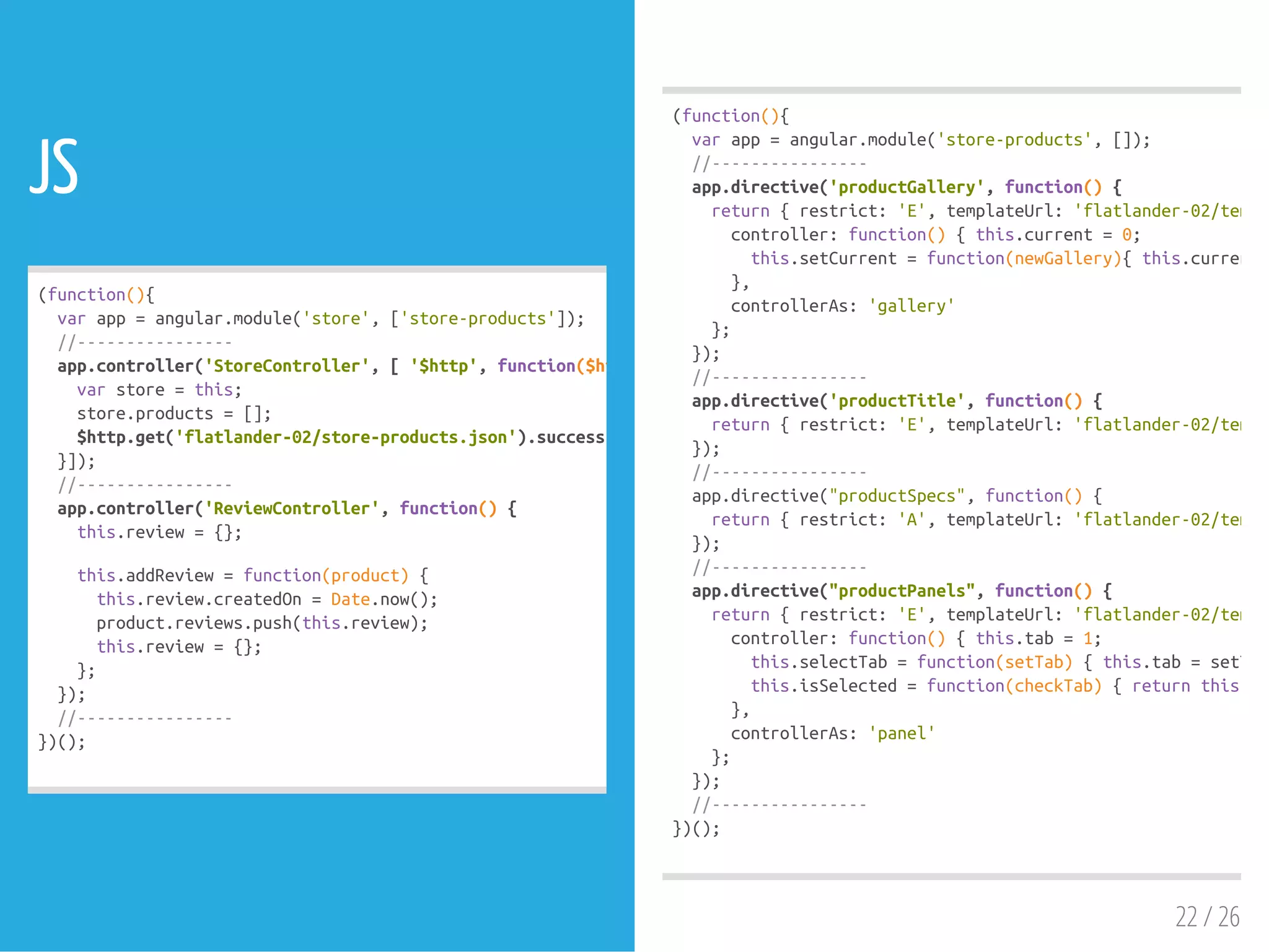
Task: Click the 'this.current = 0' controller line
Action: click(x=935, y=235)
